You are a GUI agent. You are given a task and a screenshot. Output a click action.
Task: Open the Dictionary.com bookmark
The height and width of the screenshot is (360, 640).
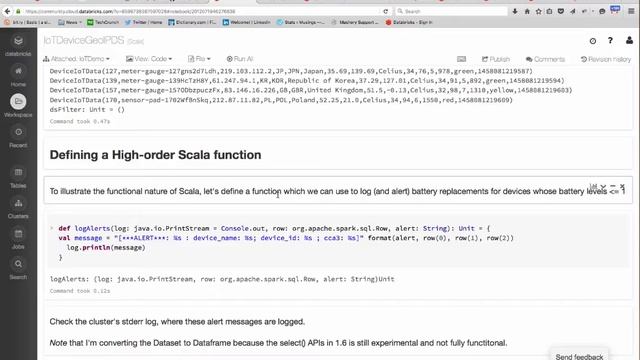(x=192, y=22)
